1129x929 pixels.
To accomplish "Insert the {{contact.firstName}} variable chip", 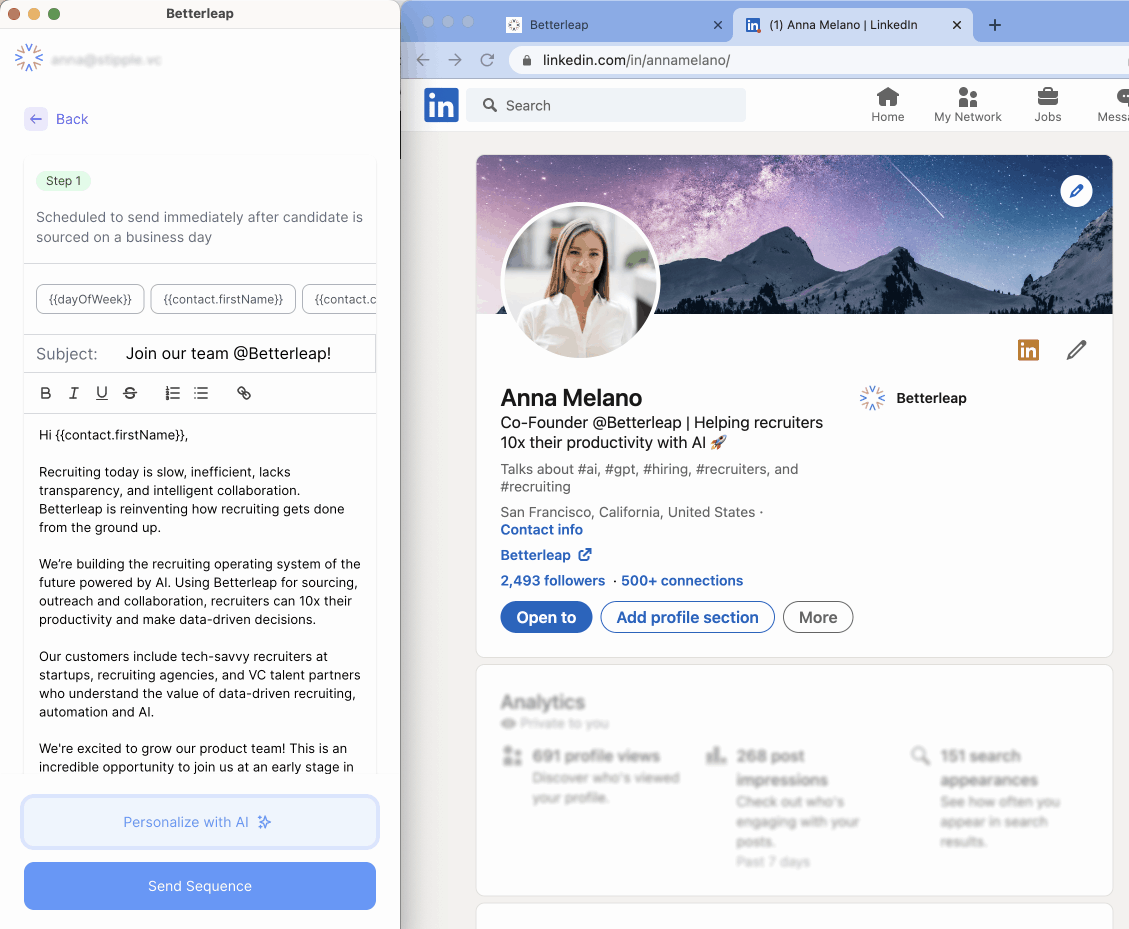I will point(223,299).
